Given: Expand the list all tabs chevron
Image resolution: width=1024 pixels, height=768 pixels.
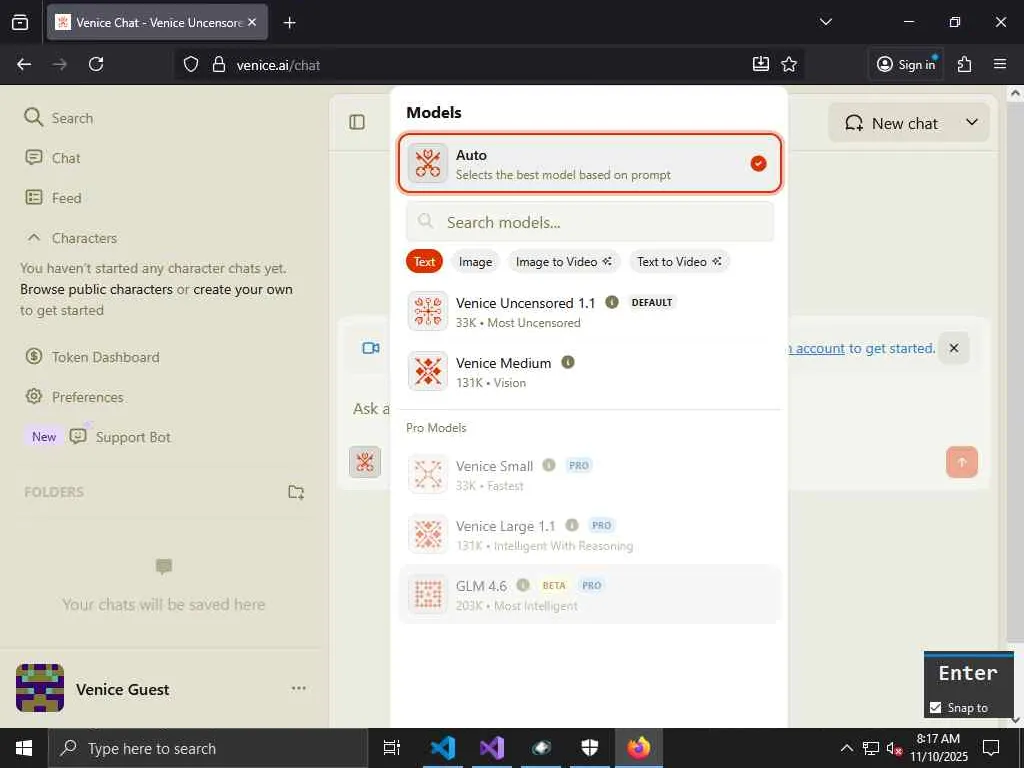Looking at the screenshot, I should pyautogui.click(x=826, y=22).
